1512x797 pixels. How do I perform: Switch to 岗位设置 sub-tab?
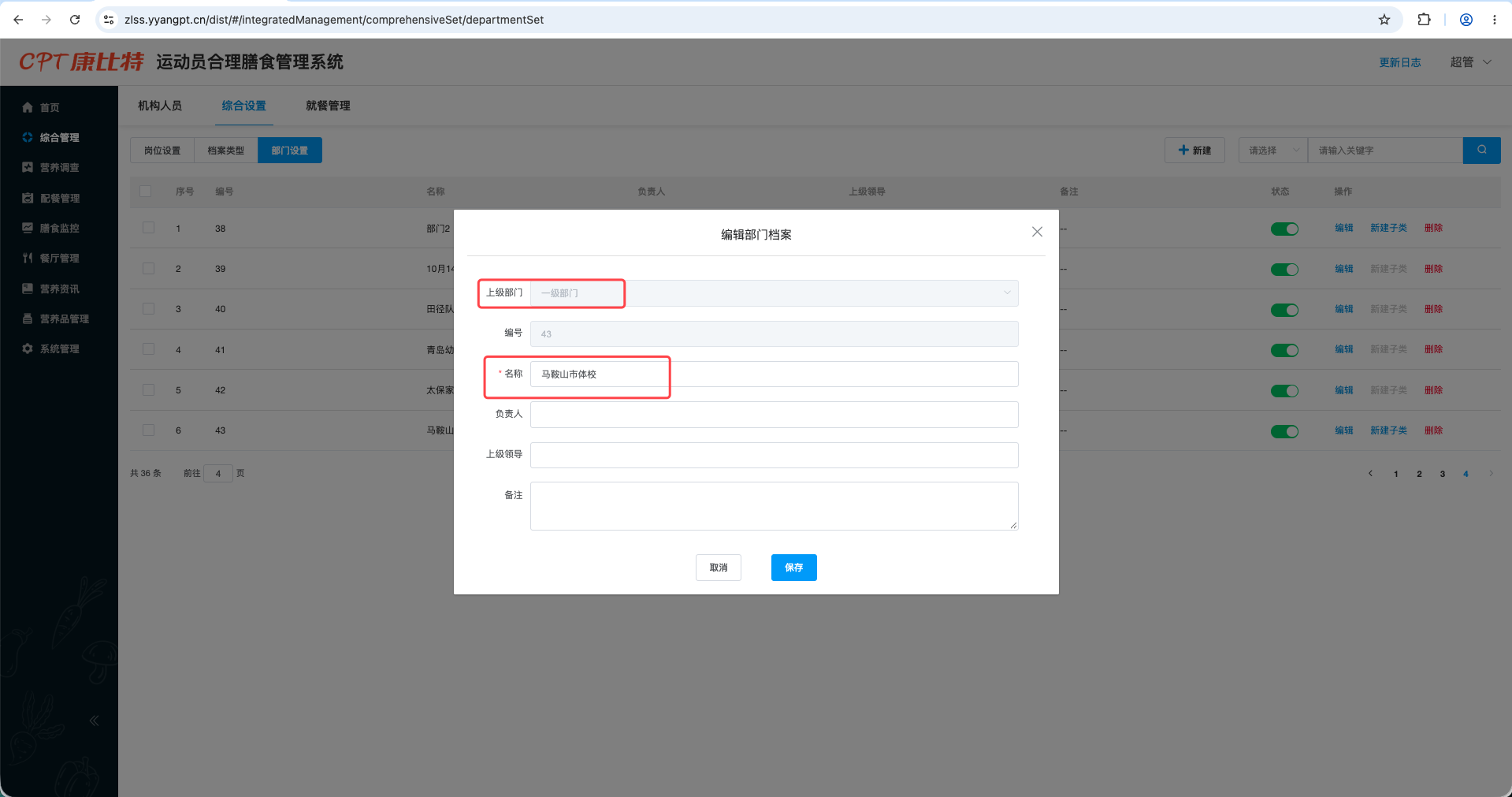[x=162, y=150]
